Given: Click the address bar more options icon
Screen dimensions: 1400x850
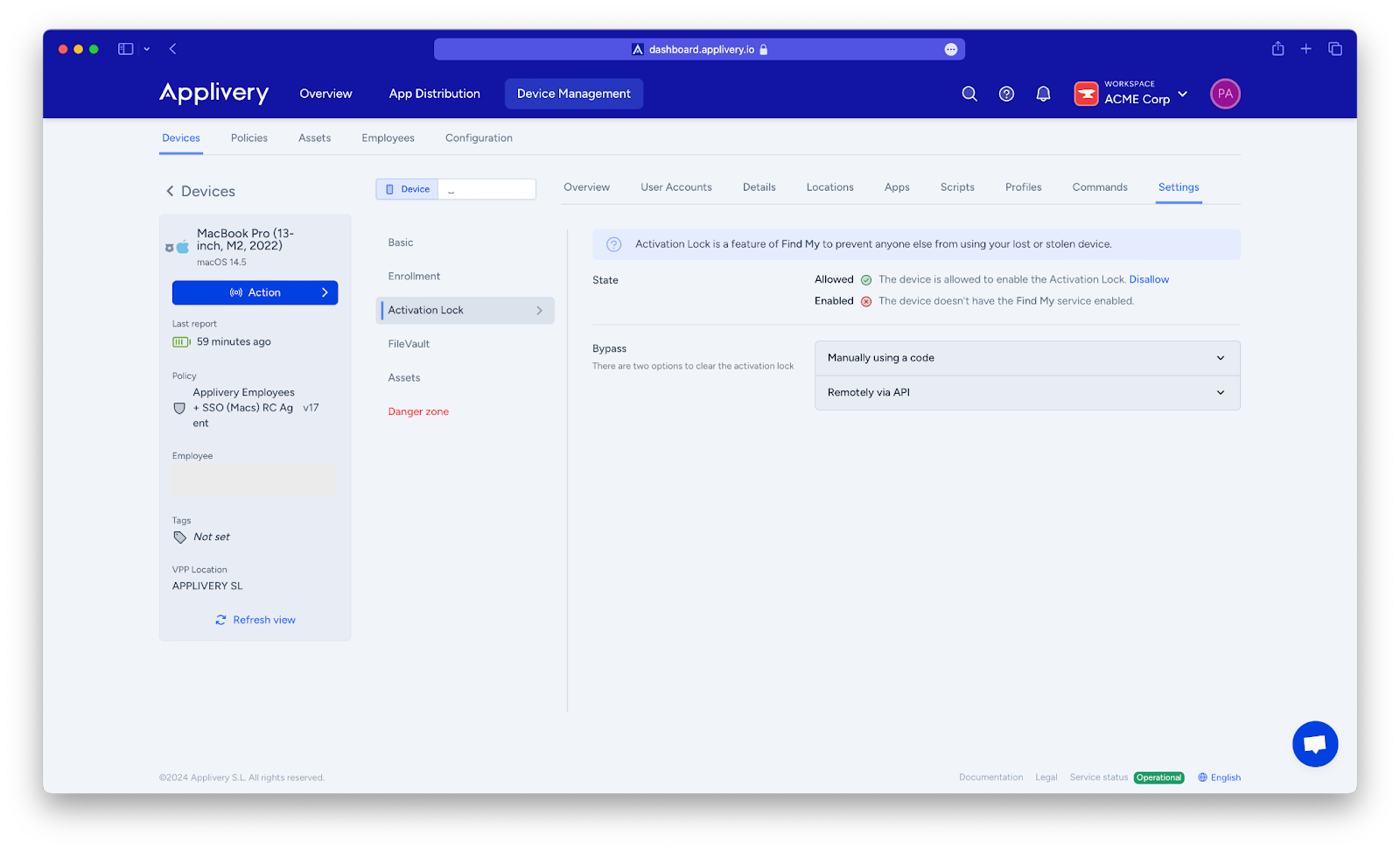Looking at the screenshot, I should 951,49.
